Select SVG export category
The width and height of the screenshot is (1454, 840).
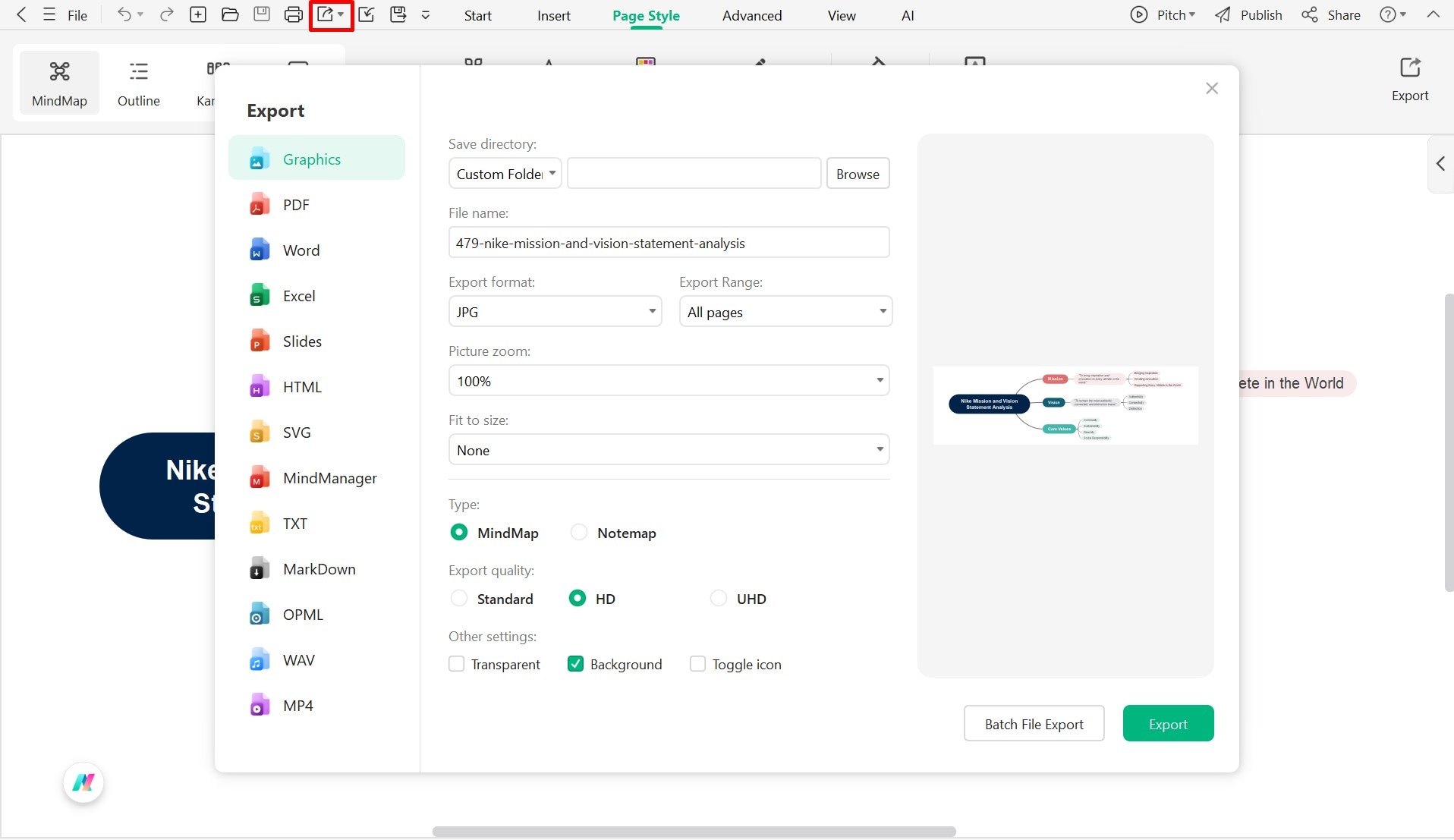point(316,433)
